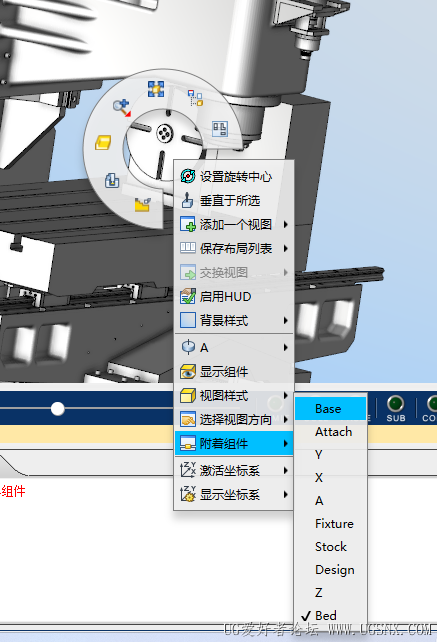Click the yellow edit section radial icon
Viewport: 437px width, 642px height.
[x=143, y=204]
